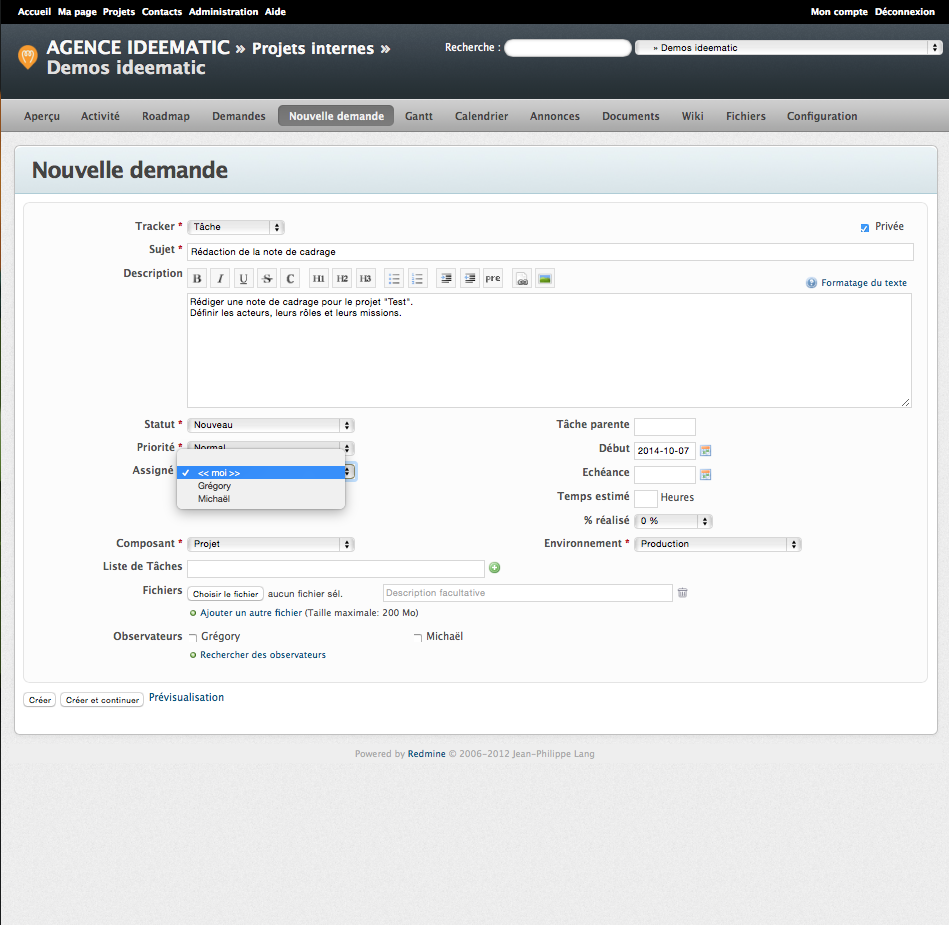Click the Temps estimé hours field
The width and height of the screenshot is (949, 925).
pos(646,498)
